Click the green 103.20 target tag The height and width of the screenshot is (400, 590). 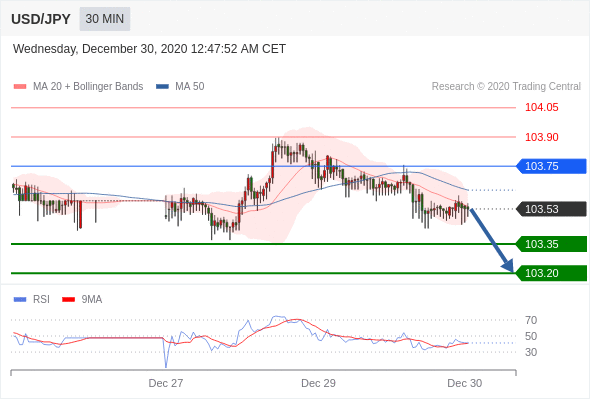pyautogui.click(x=551, y=273)
